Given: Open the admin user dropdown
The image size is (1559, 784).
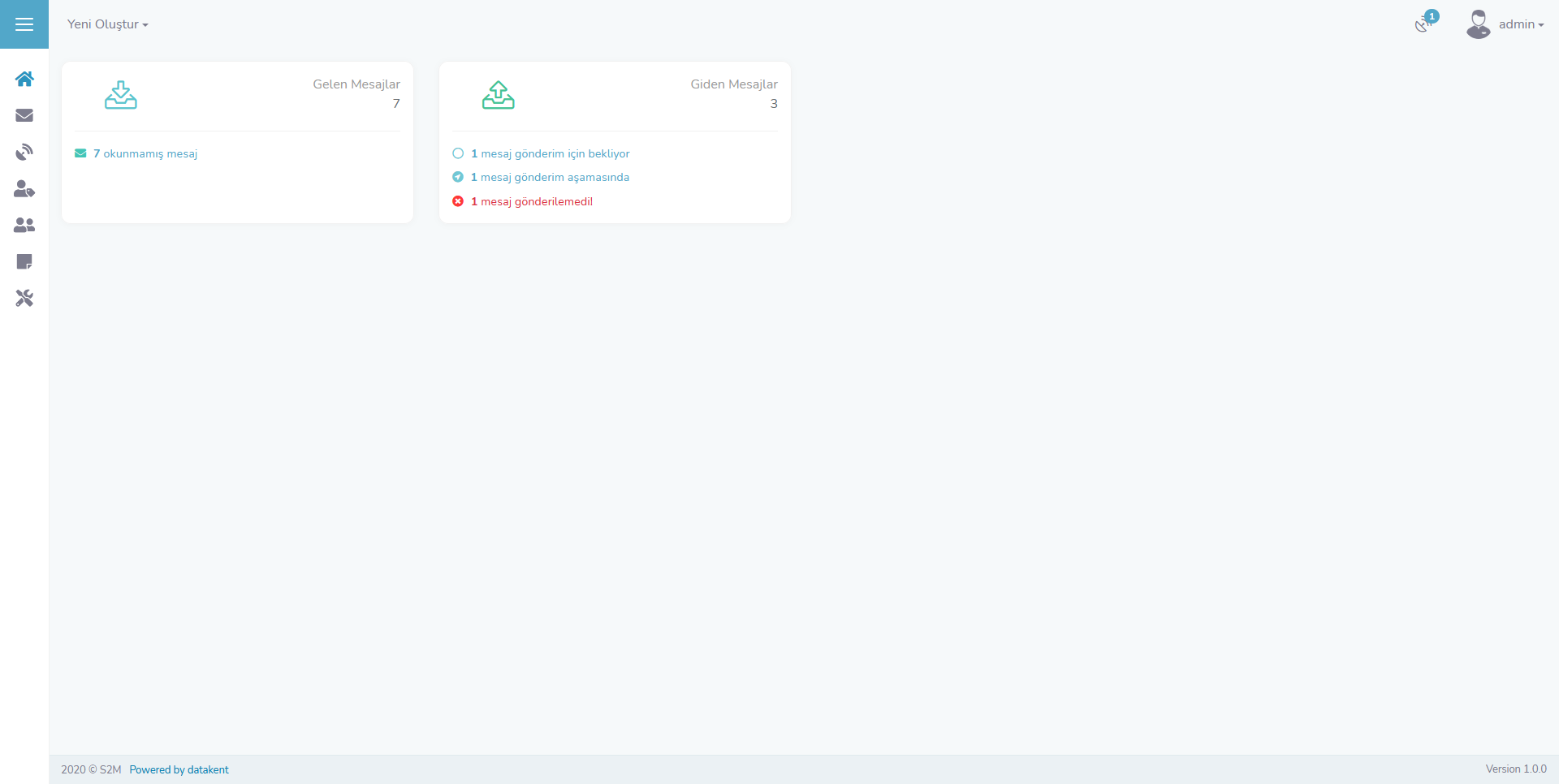Looking at the screenshot, I should [x=1520, y=24].
